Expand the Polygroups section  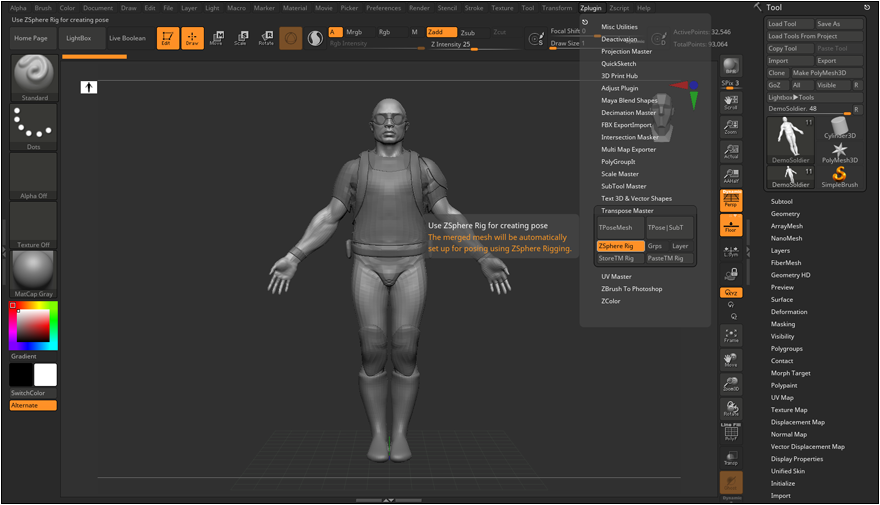(786, 348)
